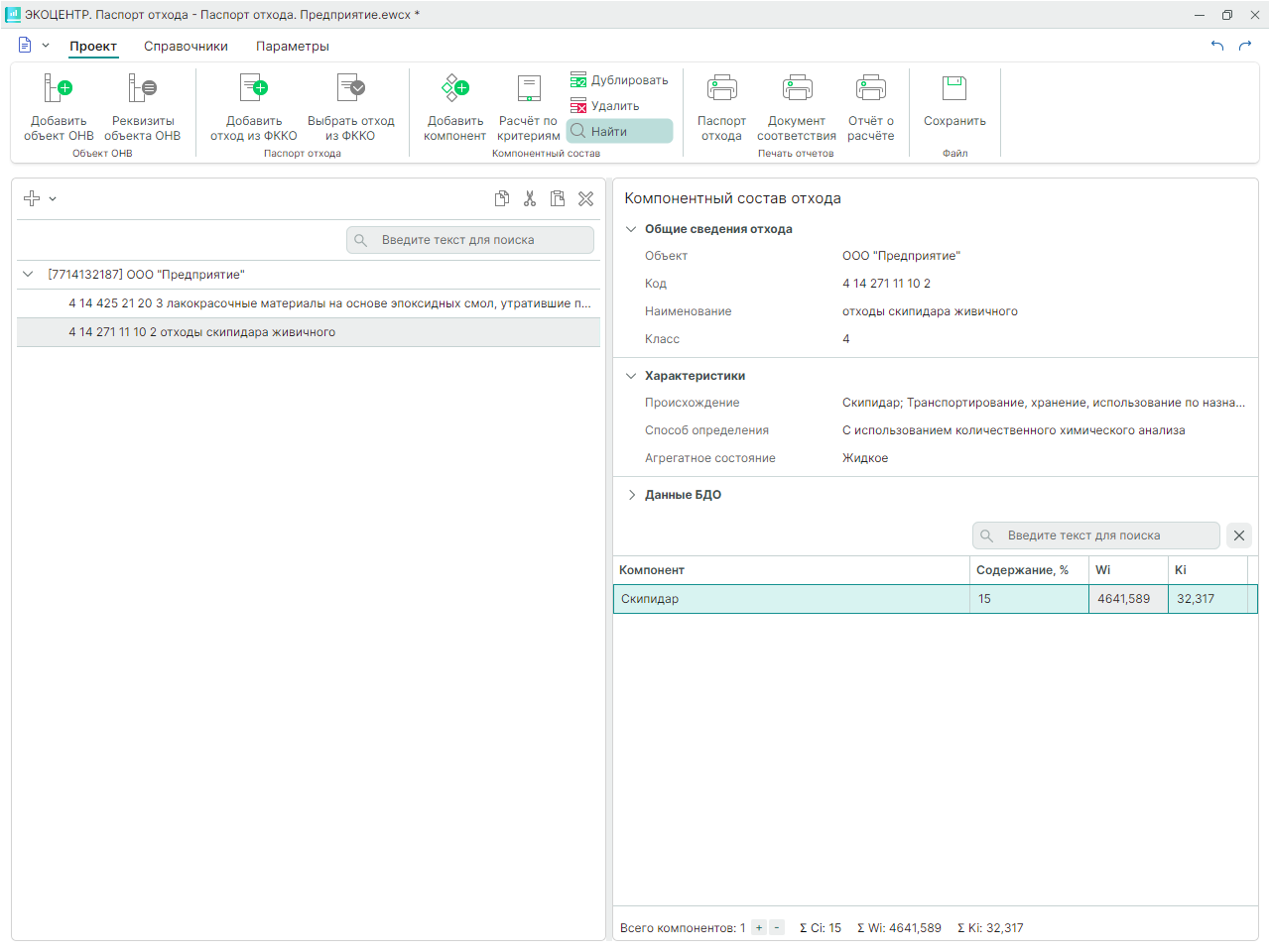Sort by Содержание, % column header

(1029, 570)
